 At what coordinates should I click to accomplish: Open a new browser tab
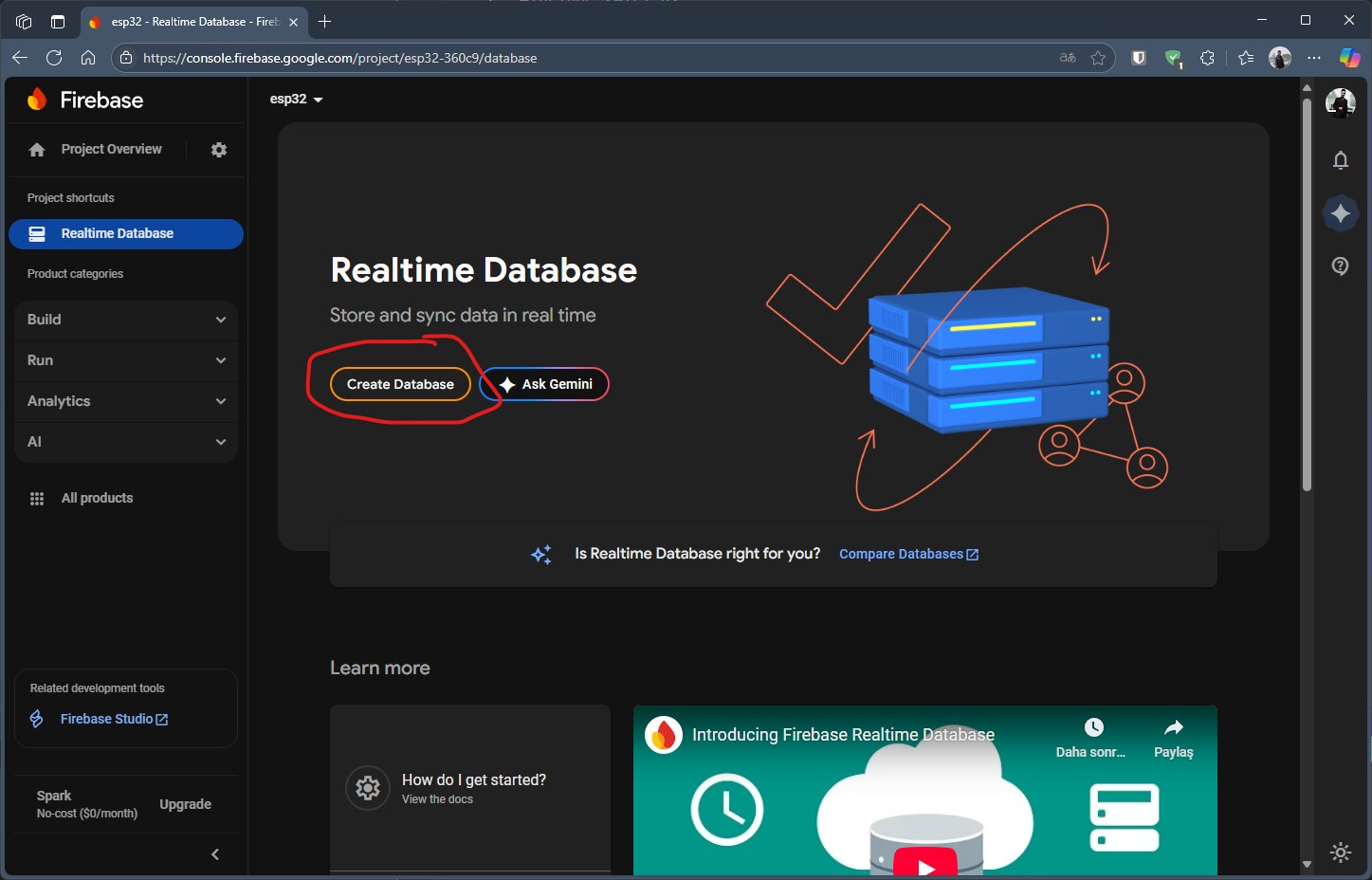324,21
